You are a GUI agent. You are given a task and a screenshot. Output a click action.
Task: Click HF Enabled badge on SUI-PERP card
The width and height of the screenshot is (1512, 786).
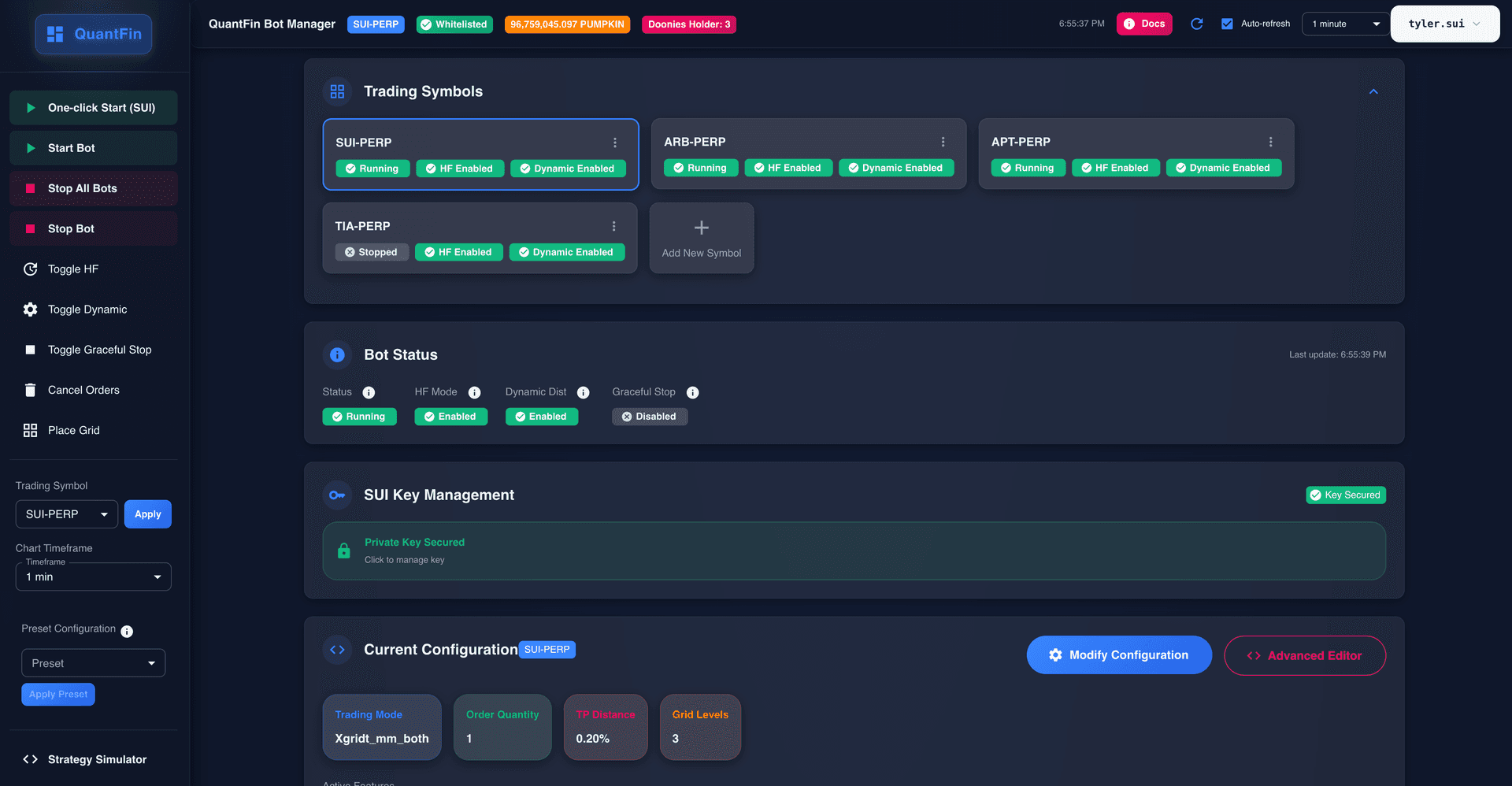(x=460, y=169)
